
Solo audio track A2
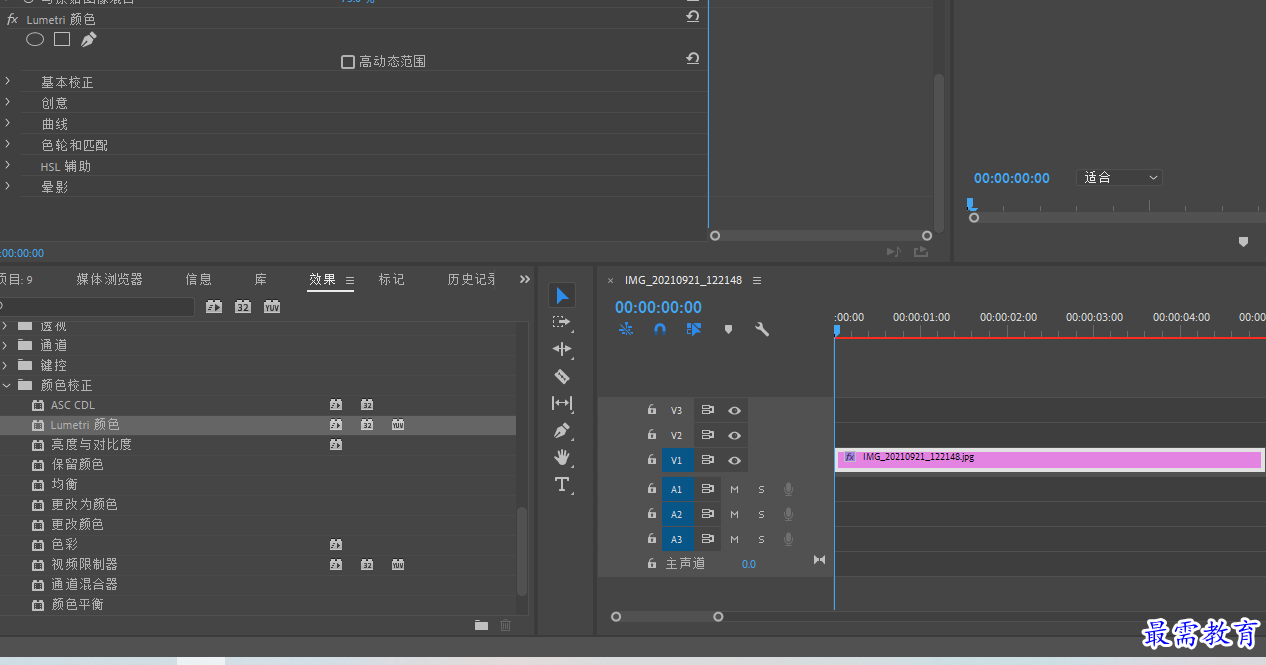(761, 514)
